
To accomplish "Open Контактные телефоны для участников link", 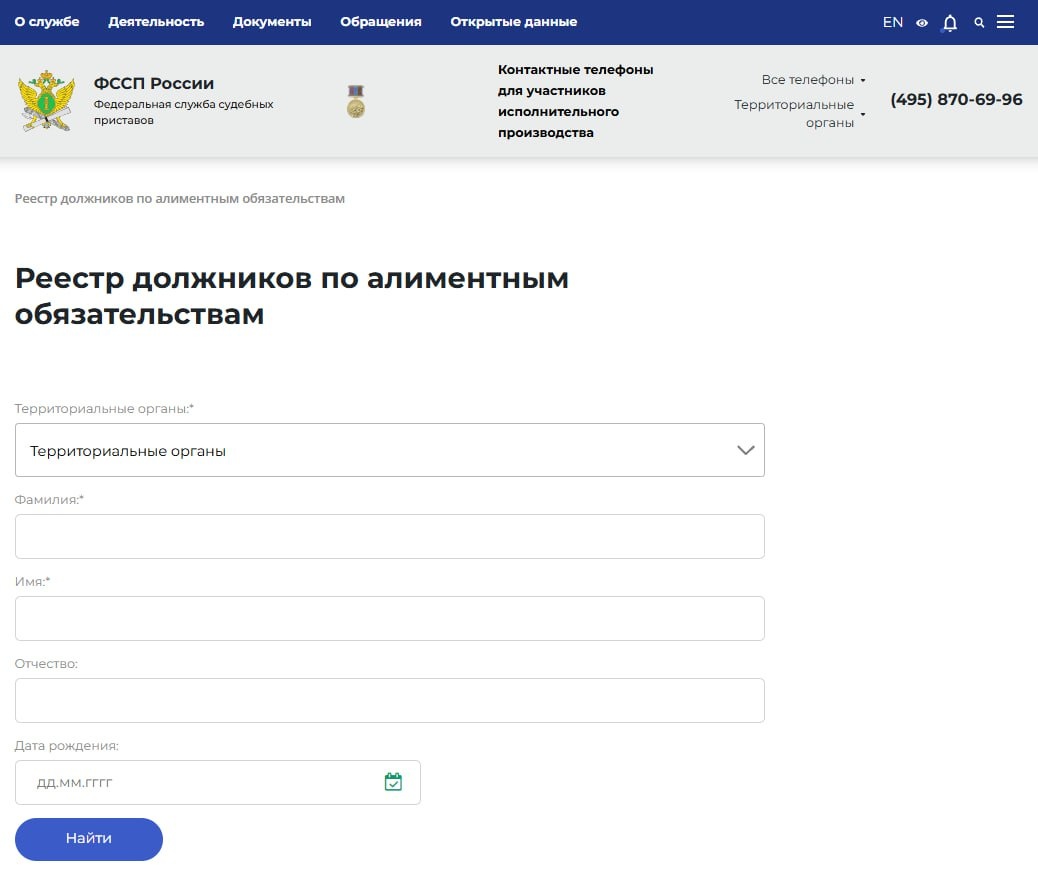I will point(575,101).
